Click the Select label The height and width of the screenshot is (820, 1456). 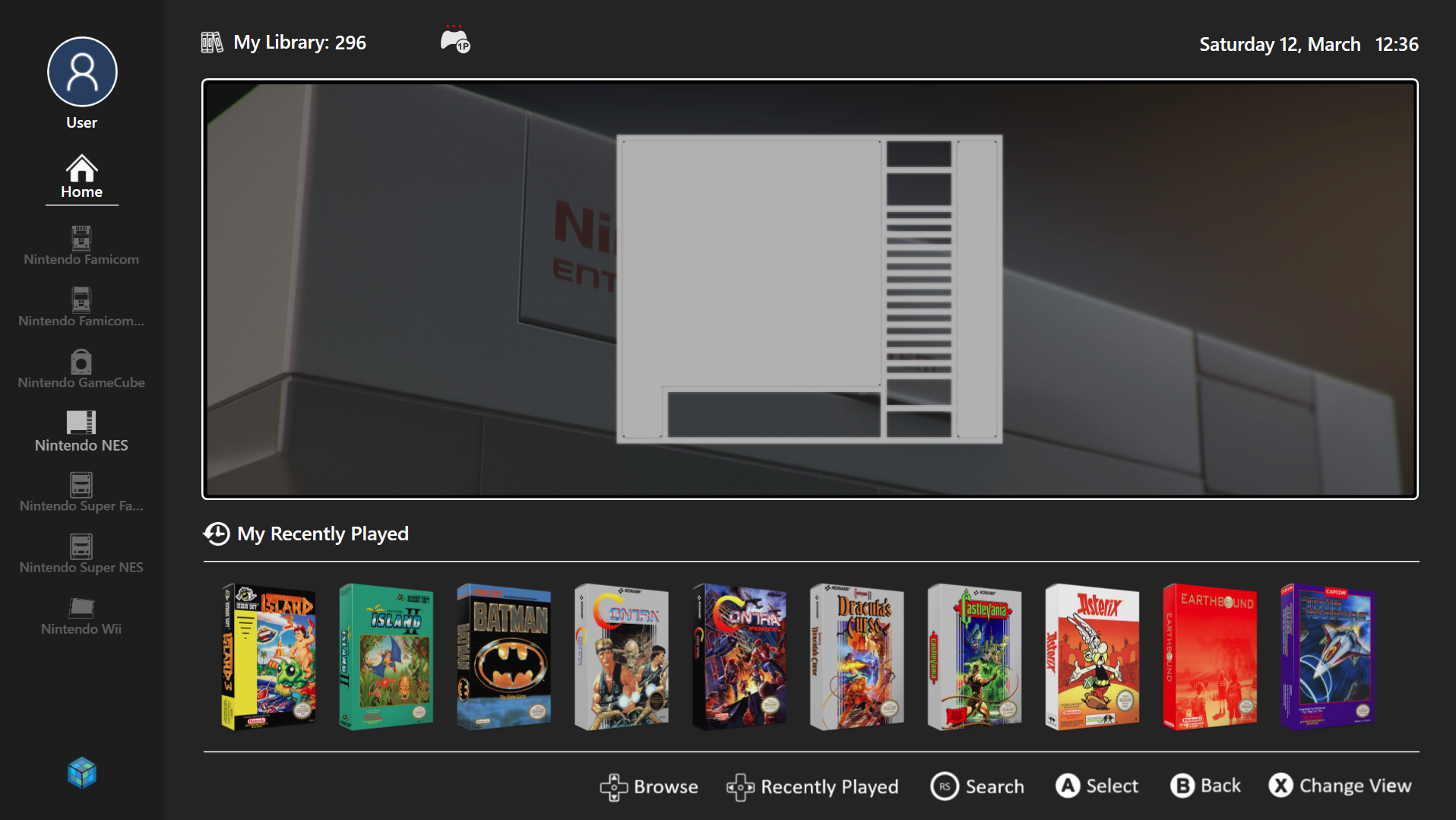tap(1113, 786)
